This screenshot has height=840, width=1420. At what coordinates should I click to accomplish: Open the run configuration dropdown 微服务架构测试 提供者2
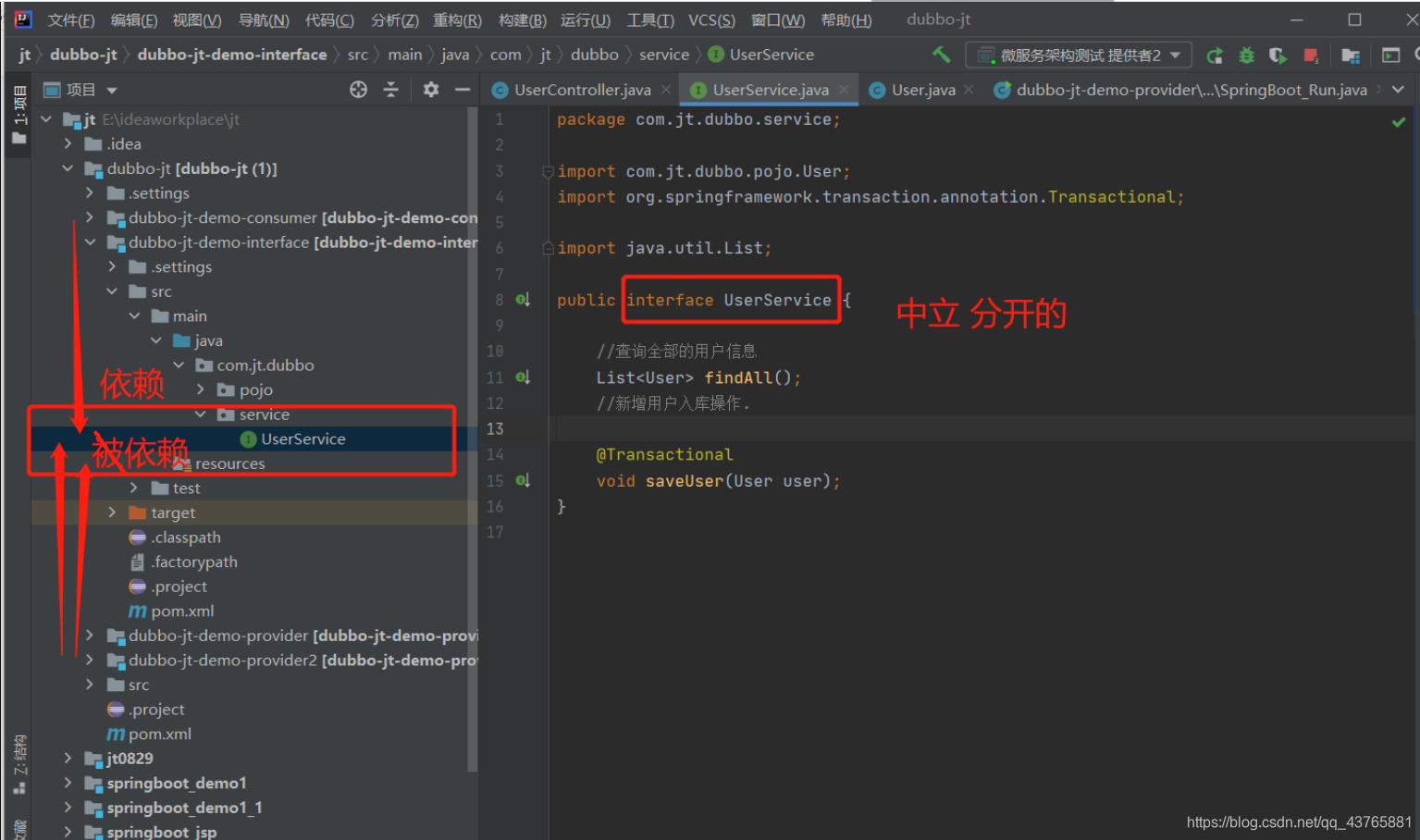1079,56
